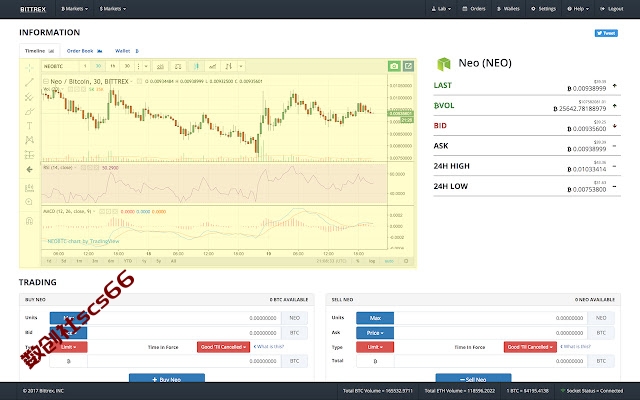Viewport: 640px width, 400px height.
Task: Switch to the Timeline tab
Action: coord(40,51)
